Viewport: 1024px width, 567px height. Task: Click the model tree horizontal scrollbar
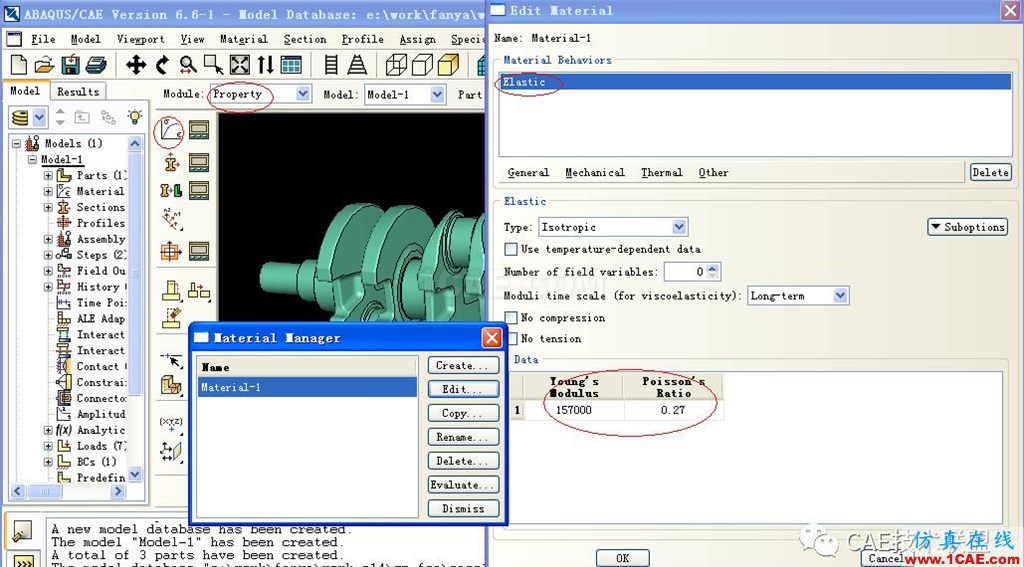[67, 491]
